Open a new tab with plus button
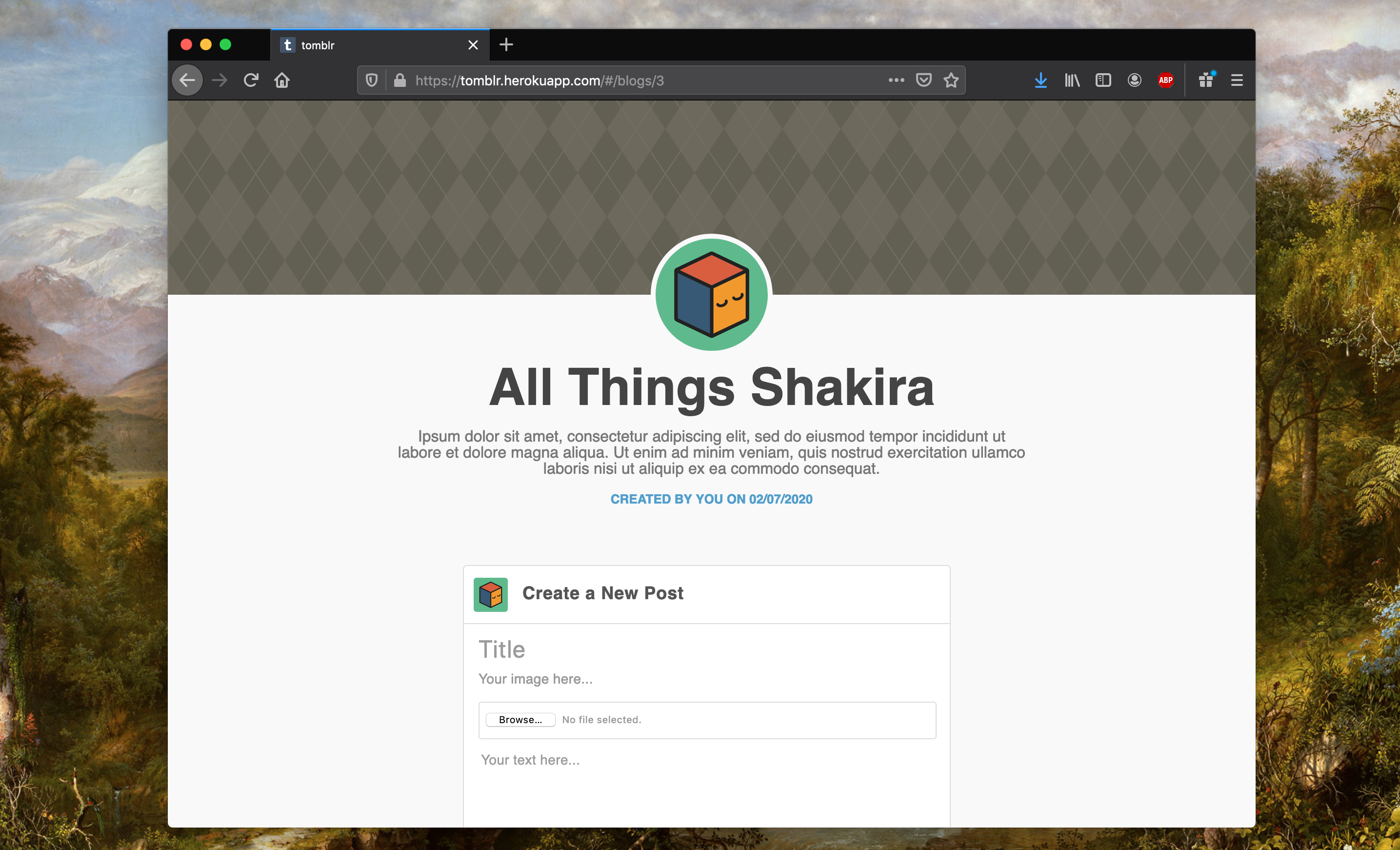1400x850 pixels. coord(506,44)
